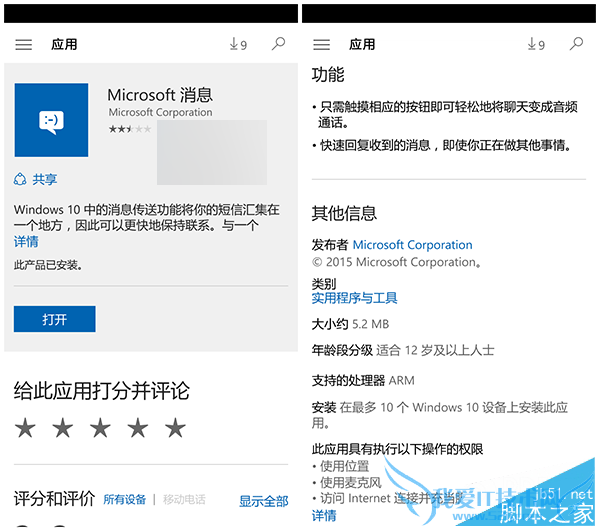Open hamburger menu in right screen
Image resolution: width=600 pixels, height=531 pixels.
[x=321, y=45]
